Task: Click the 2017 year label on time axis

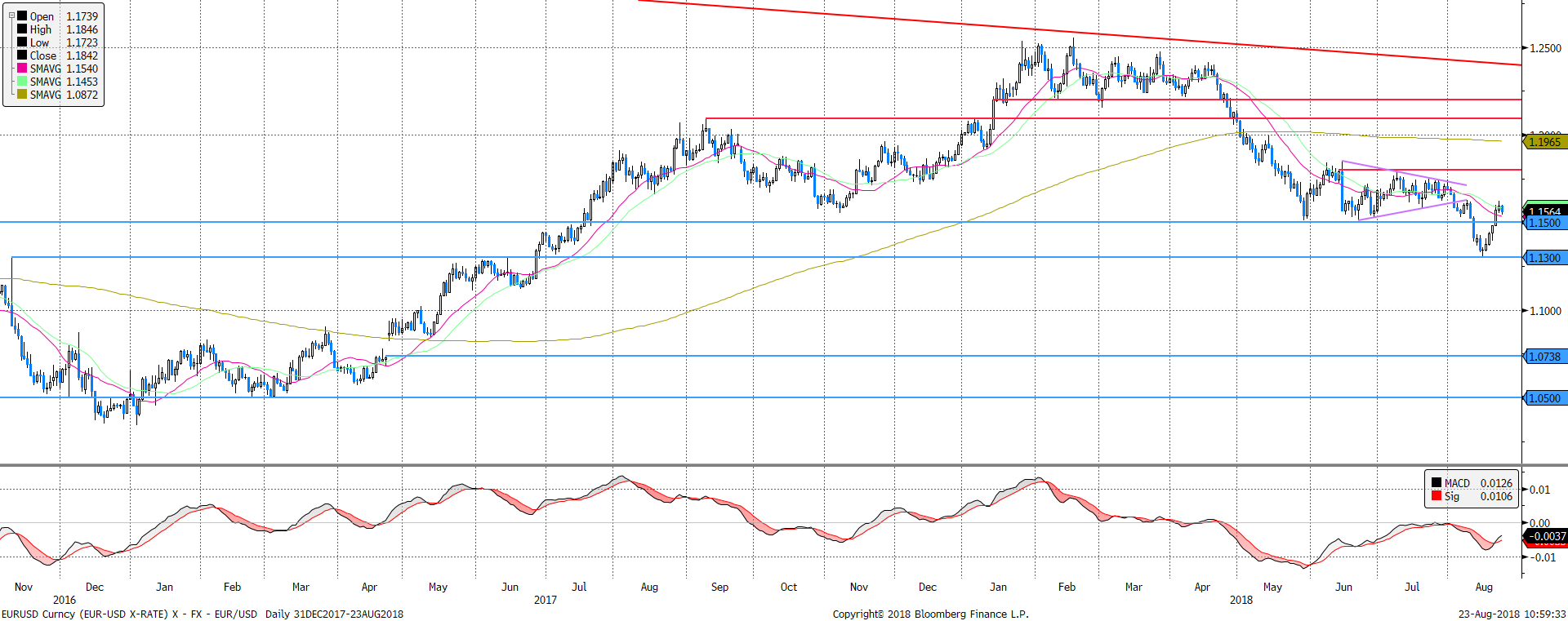Action: coord(545,600)
